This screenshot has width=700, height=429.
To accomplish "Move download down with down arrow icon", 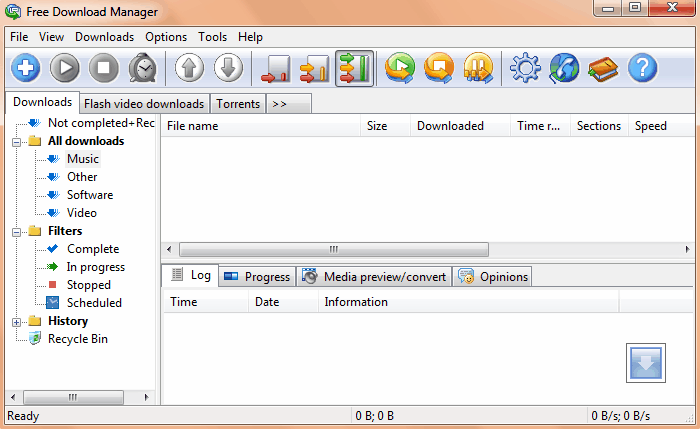I will click(228, 68).
